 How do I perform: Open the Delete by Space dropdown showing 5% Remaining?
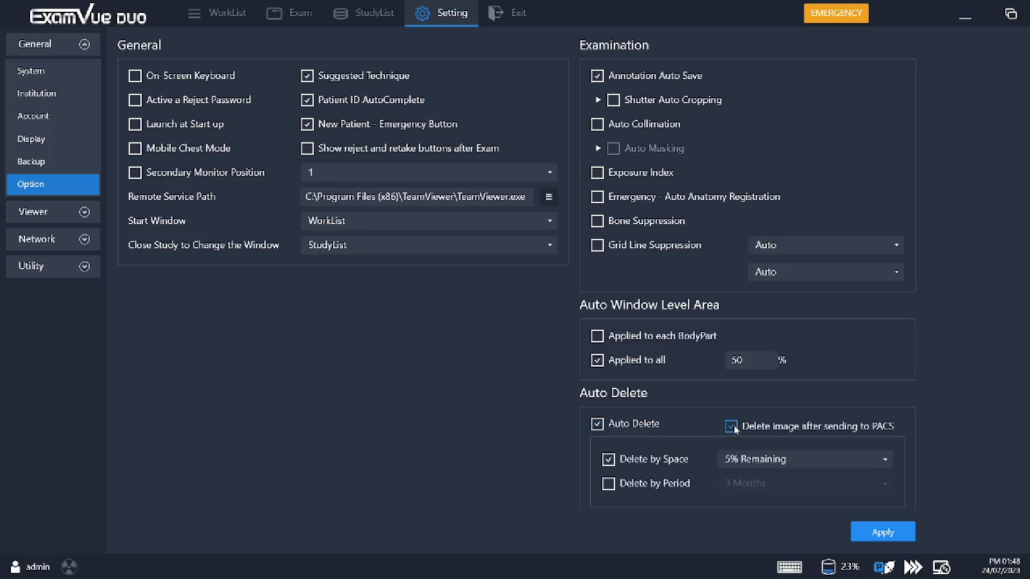(x=804, y=458)
